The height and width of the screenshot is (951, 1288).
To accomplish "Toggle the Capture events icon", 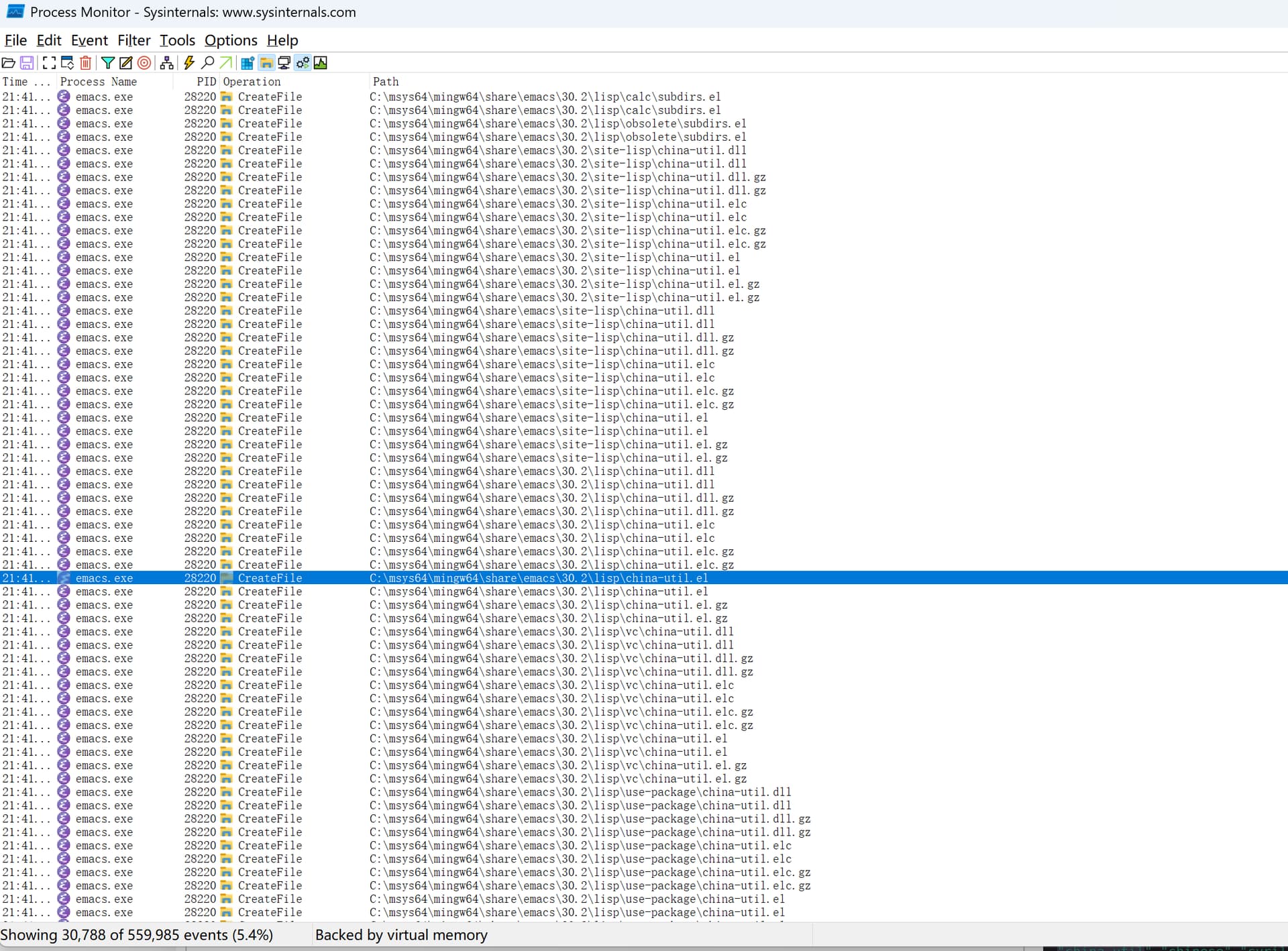I will [x=49, y=63].
